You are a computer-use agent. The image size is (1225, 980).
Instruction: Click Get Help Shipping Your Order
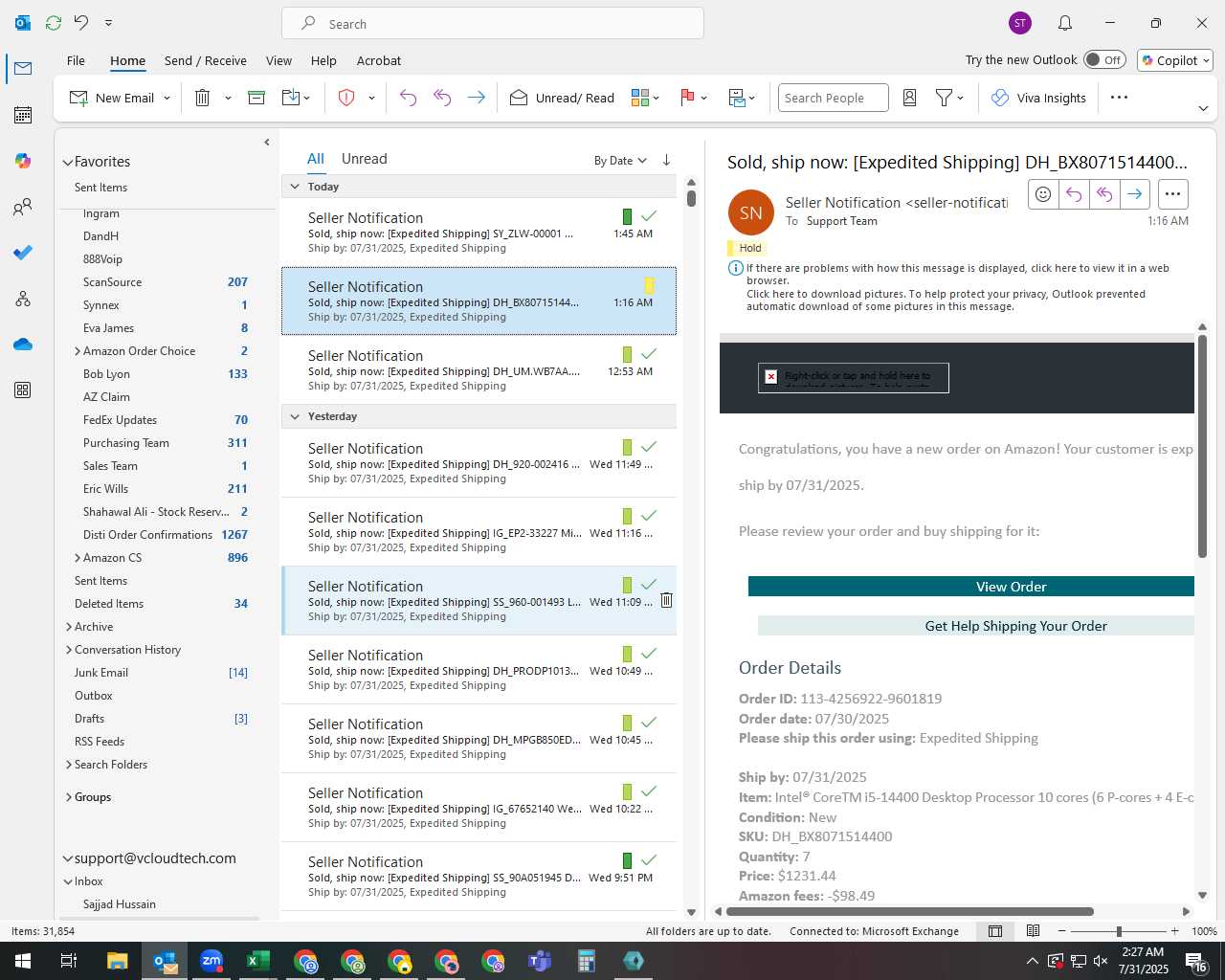tap(976, 626)
